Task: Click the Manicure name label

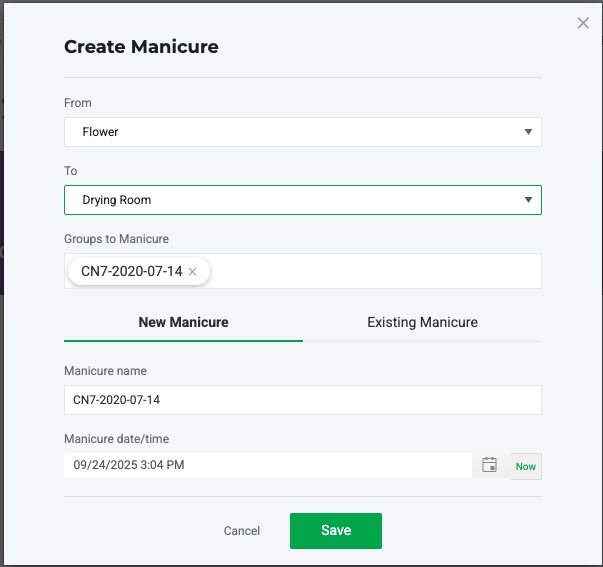Action: (105, 371)
